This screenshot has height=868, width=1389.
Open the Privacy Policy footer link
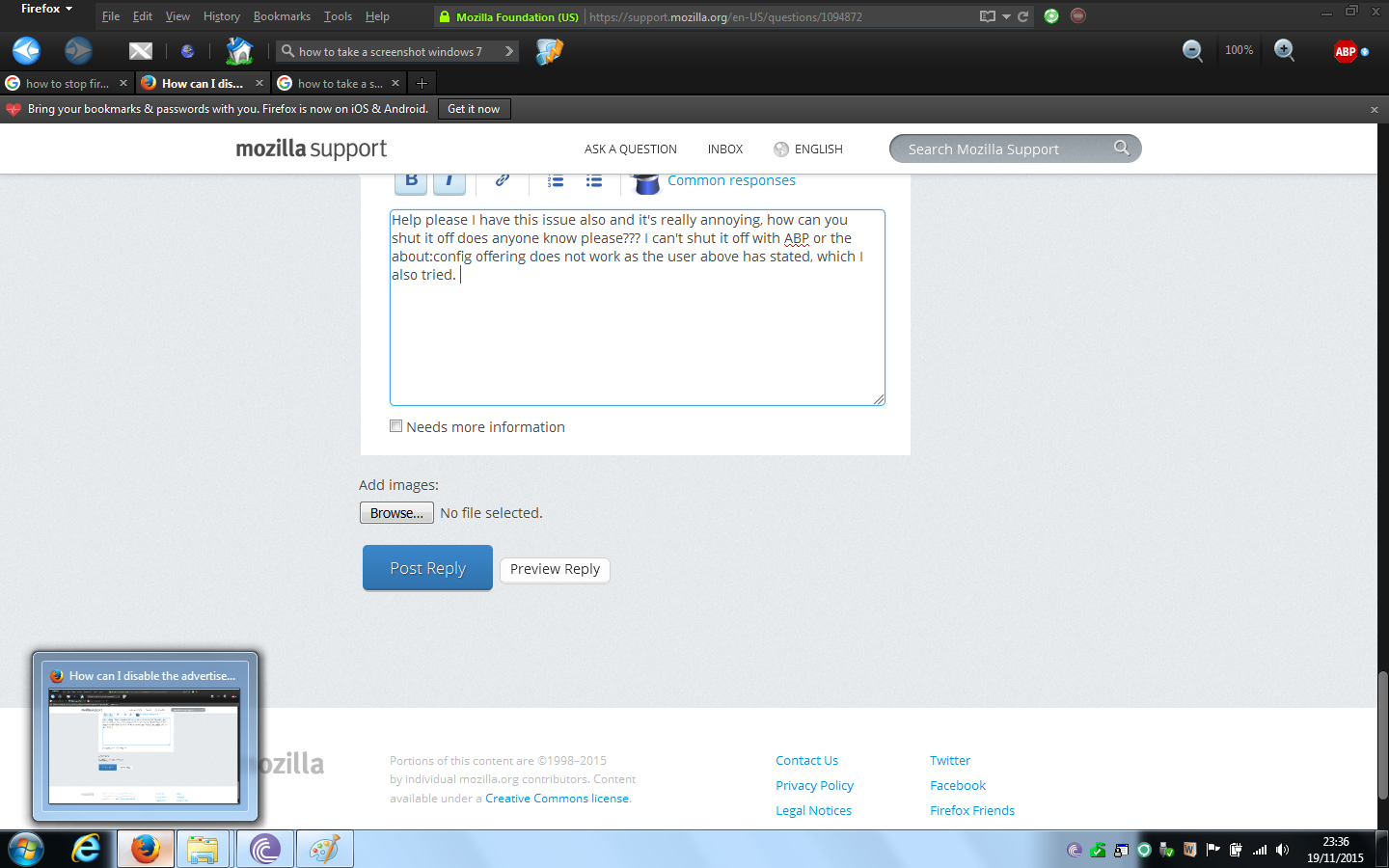[x=814, y=786]
